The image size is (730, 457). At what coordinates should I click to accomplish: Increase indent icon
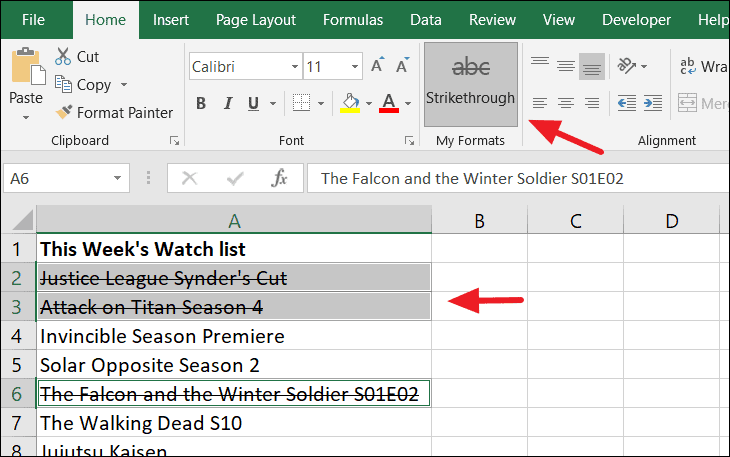(653, 103)
